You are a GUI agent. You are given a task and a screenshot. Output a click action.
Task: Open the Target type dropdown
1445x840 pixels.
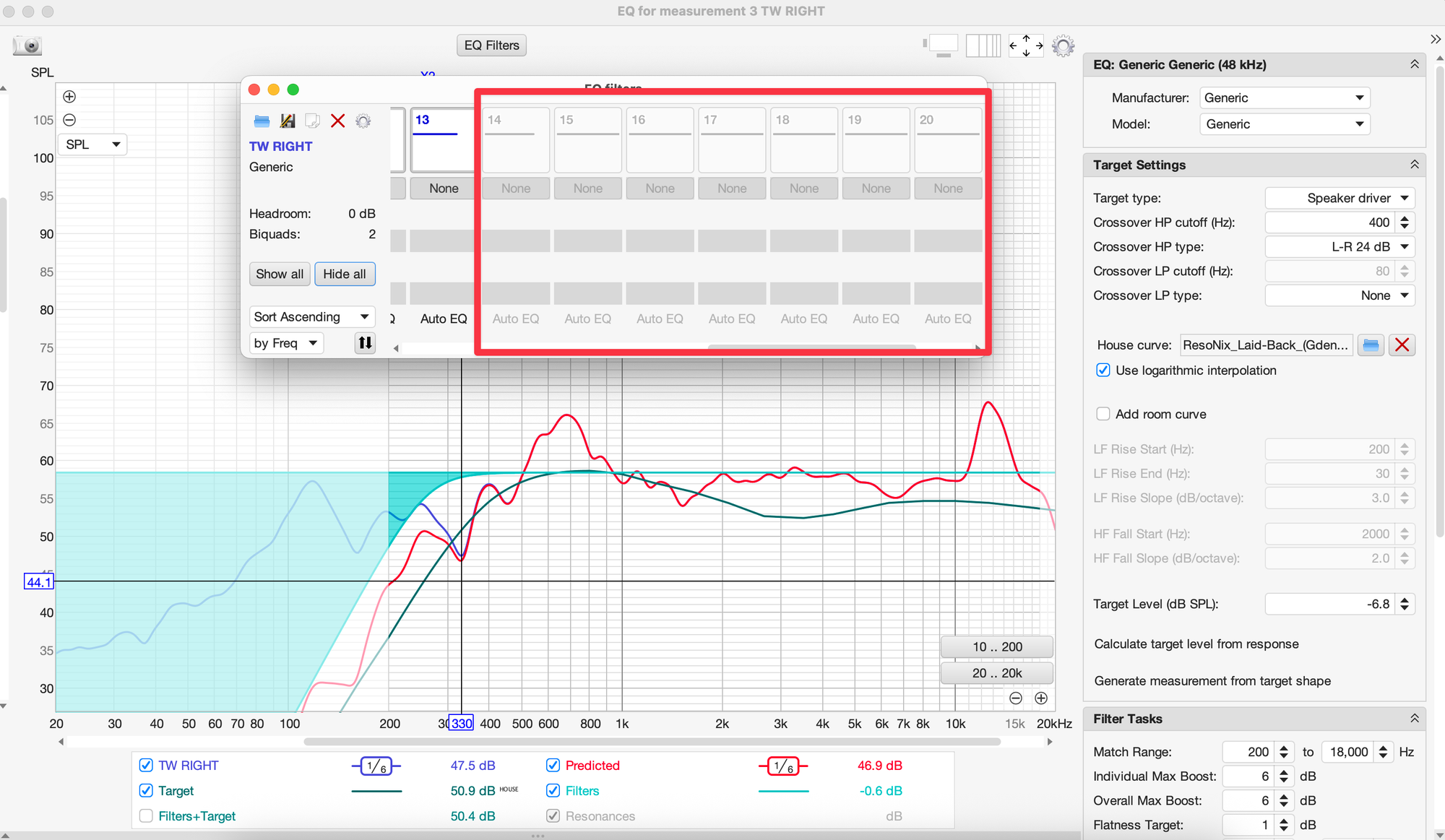[1340, 198]
